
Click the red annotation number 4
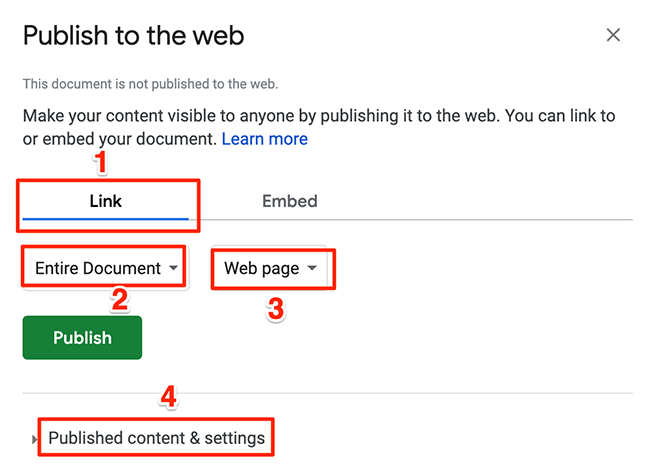click(169, 397)
